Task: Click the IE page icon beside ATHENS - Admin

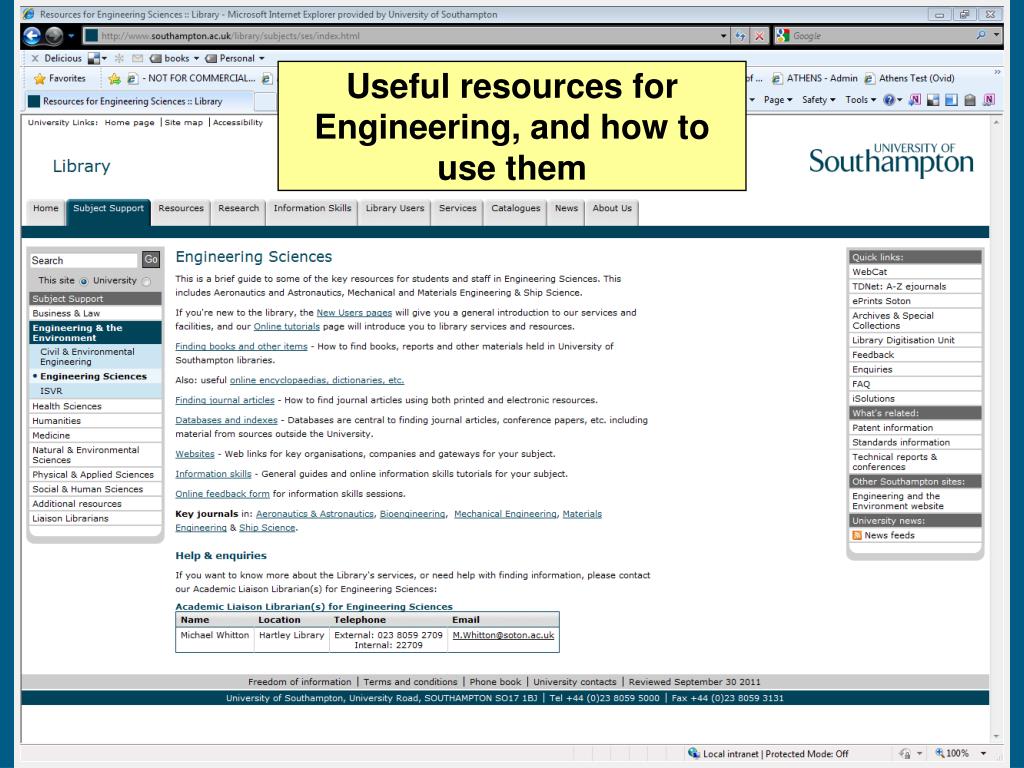Action: tap(776, 78)
